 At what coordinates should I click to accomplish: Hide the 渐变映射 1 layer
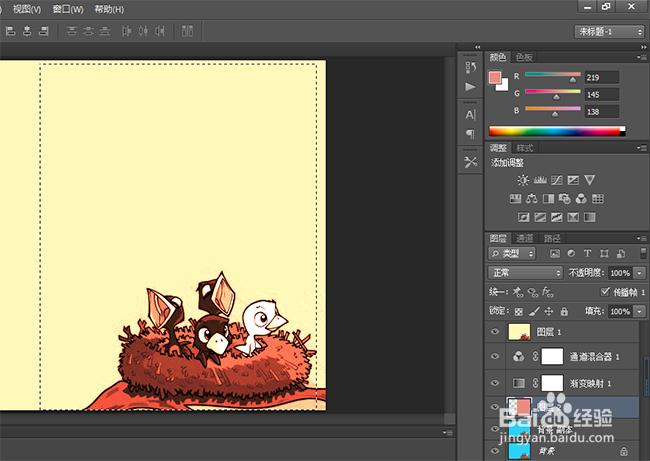[x=495, y=383]
